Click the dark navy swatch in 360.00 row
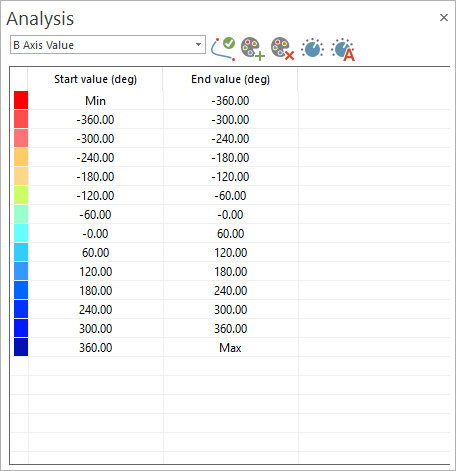 [21, 347]
